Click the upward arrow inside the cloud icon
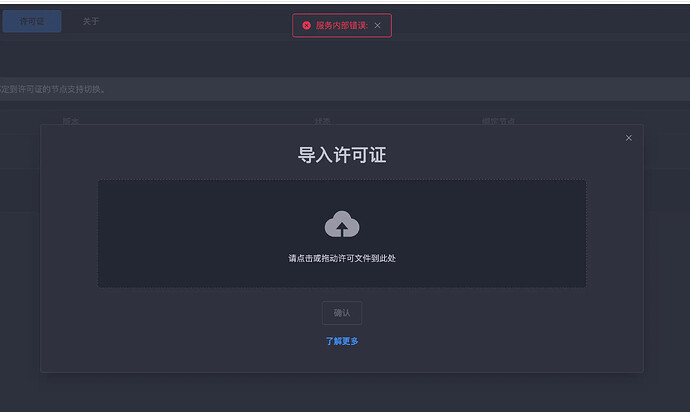Viewport: 690px width, 412px height. 342,228
